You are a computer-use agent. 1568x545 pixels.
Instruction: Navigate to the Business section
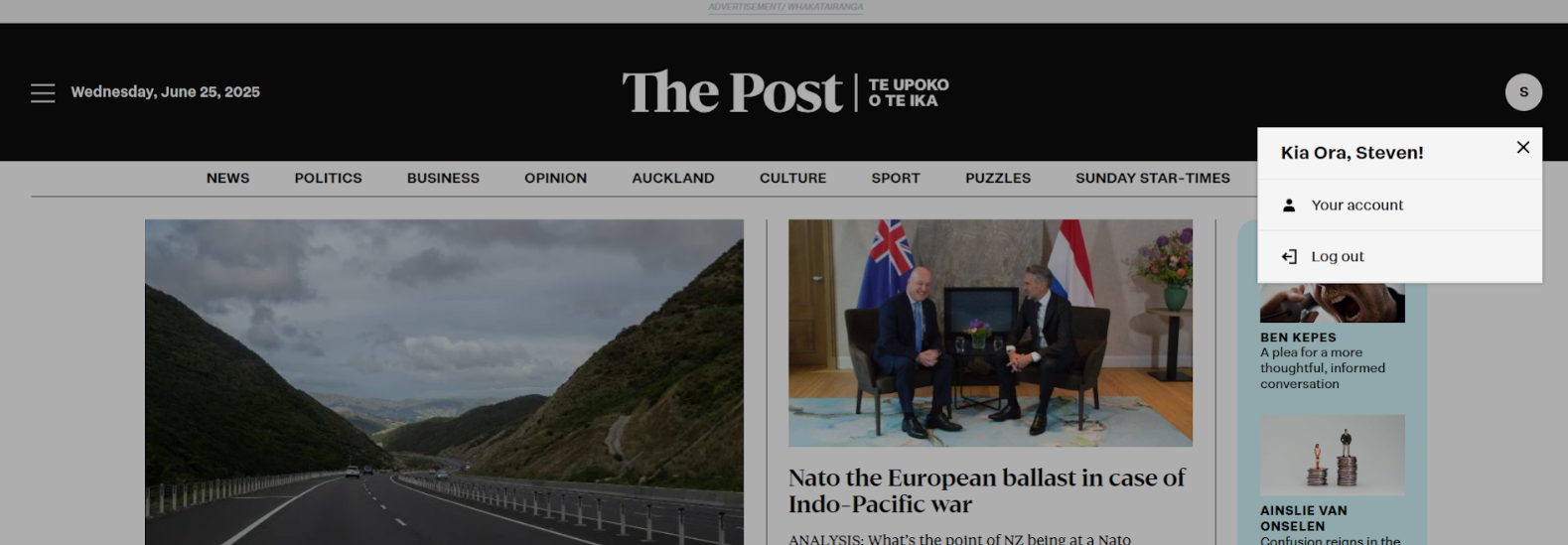(443, 179)
